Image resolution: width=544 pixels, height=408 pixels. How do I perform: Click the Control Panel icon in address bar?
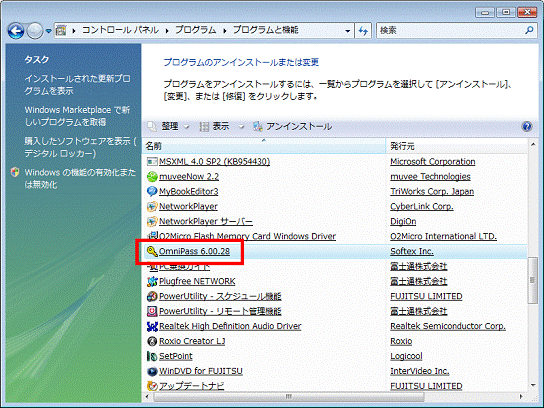[61, 31]
